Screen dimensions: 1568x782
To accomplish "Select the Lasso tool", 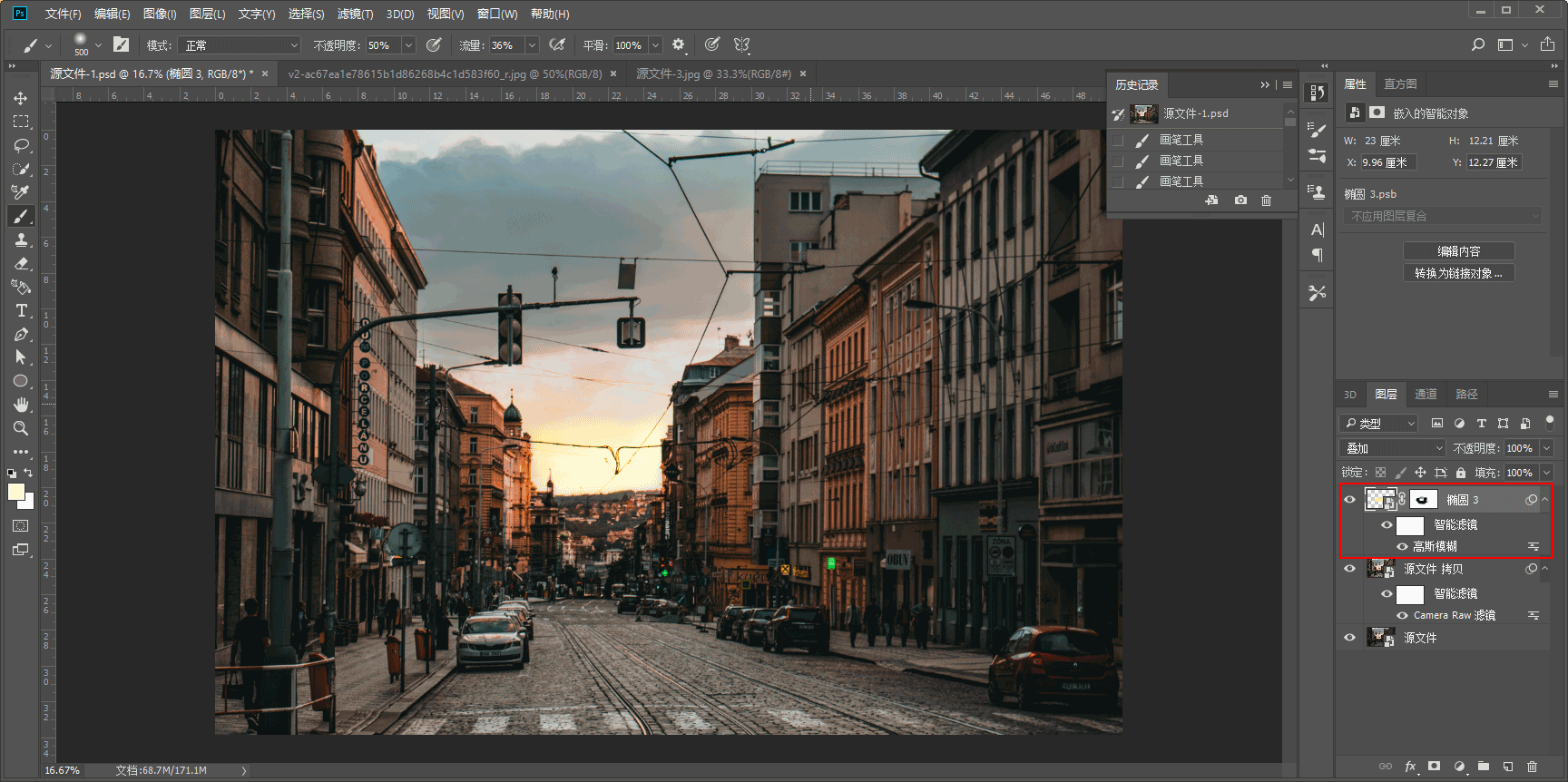I will pyautogui.click(x=21, y=145).
